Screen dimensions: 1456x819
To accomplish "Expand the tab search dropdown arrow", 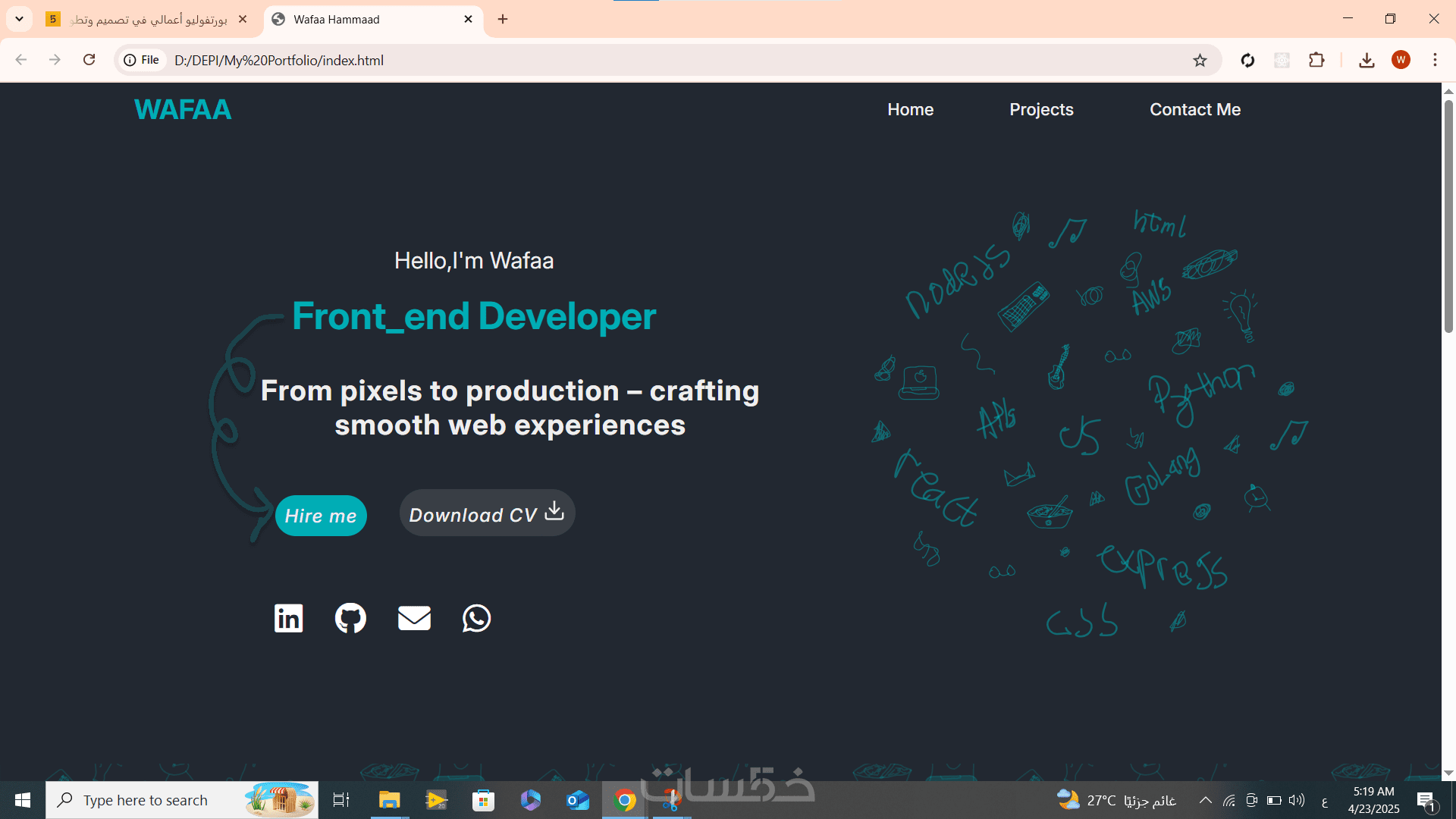I will (20, 19).
